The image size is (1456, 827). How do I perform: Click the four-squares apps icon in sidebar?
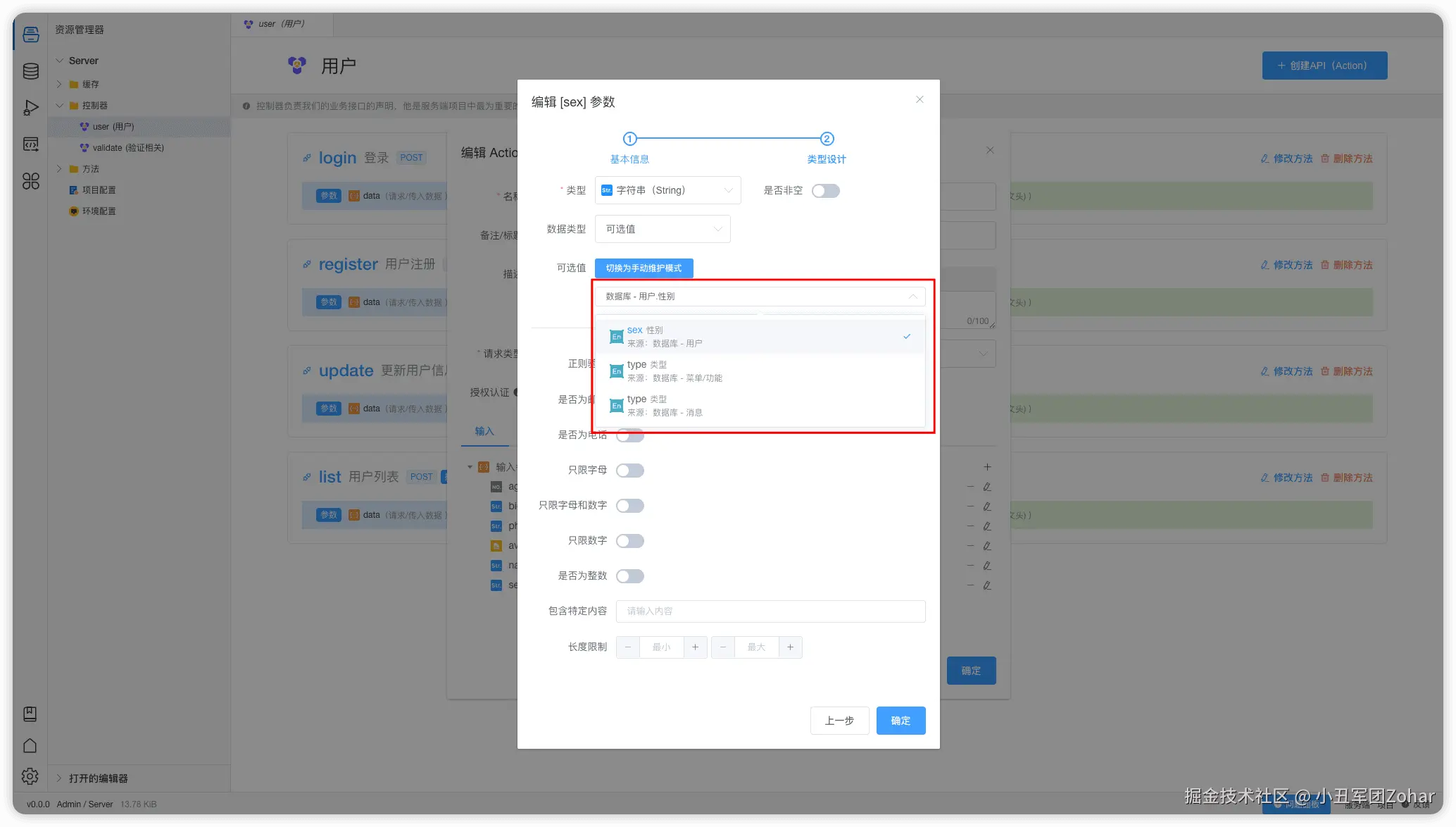[x=30, y=181]
